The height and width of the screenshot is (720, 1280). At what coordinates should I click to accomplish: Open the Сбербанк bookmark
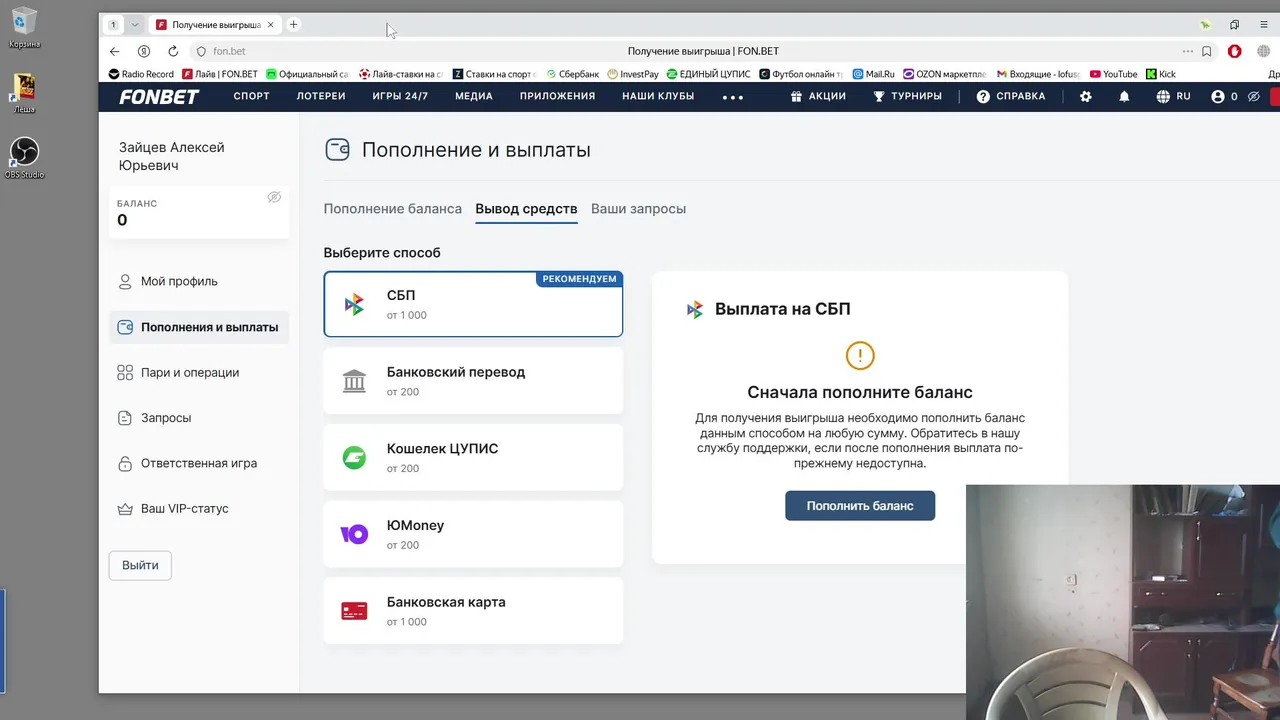click(x=572, y=74)
